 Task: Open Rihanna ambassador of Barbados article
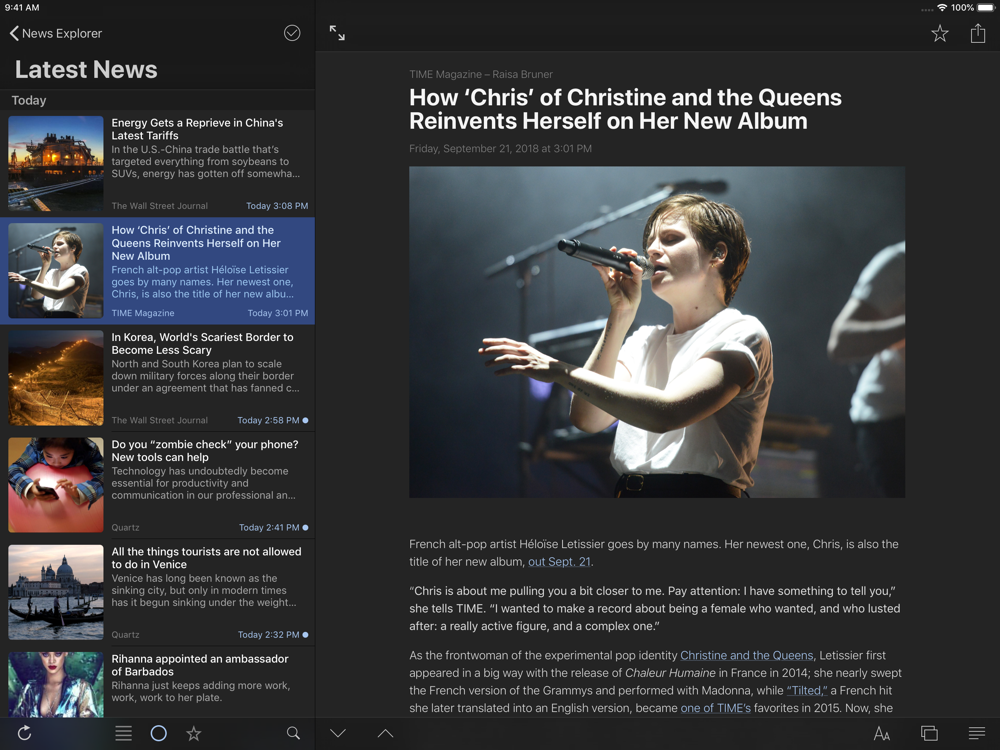(158, 682)
